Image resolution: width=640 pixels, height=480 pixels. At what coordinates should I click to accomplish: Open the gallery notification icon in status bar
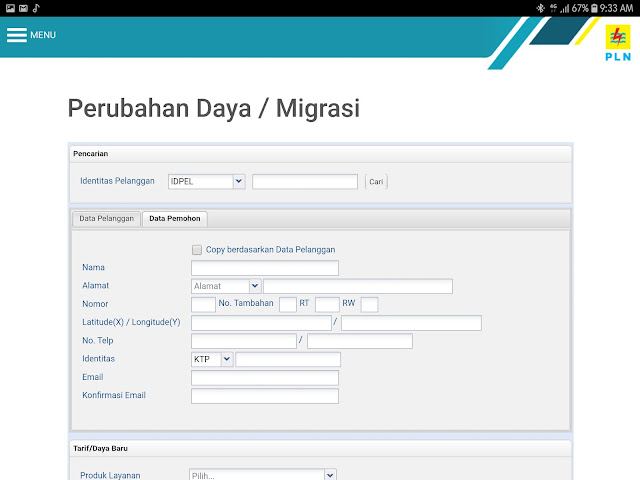(x=10, y=8)
